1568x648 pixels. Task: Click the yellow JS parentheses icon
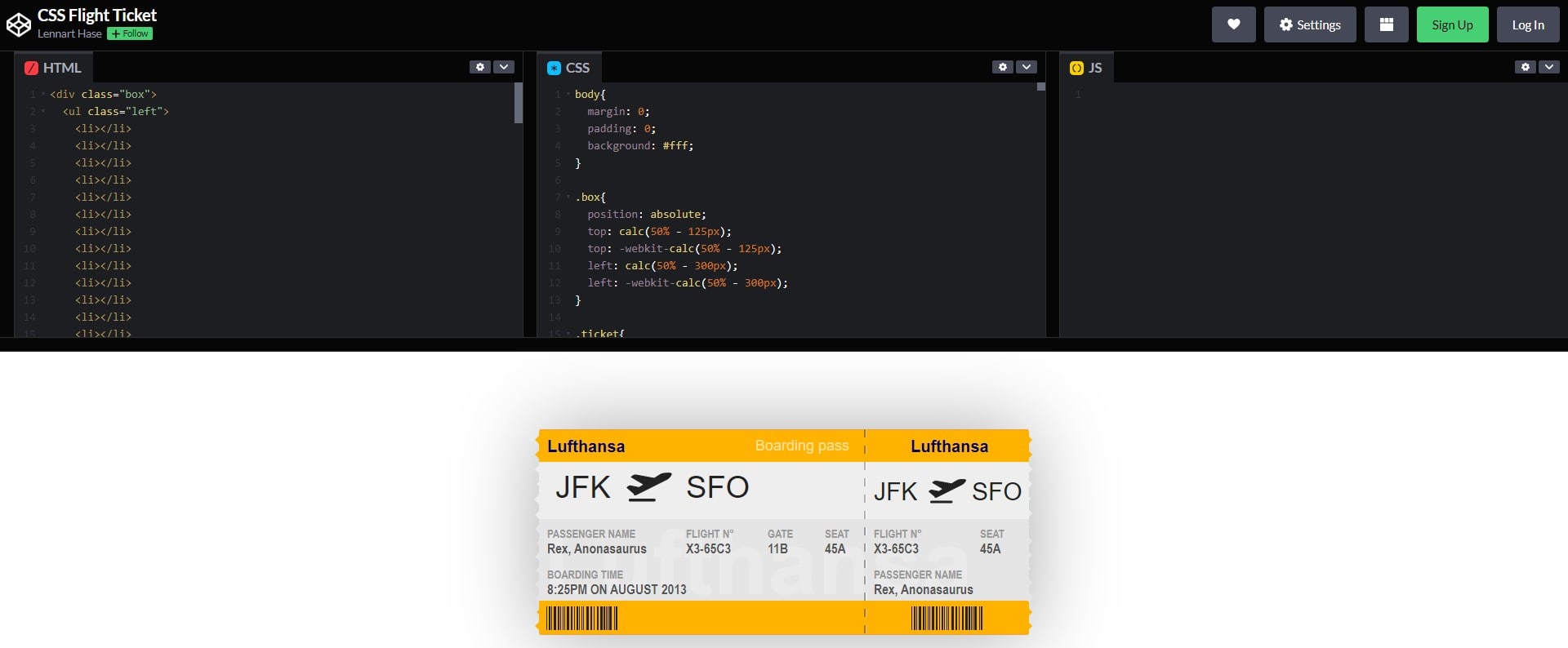[x=1076, y=69]
